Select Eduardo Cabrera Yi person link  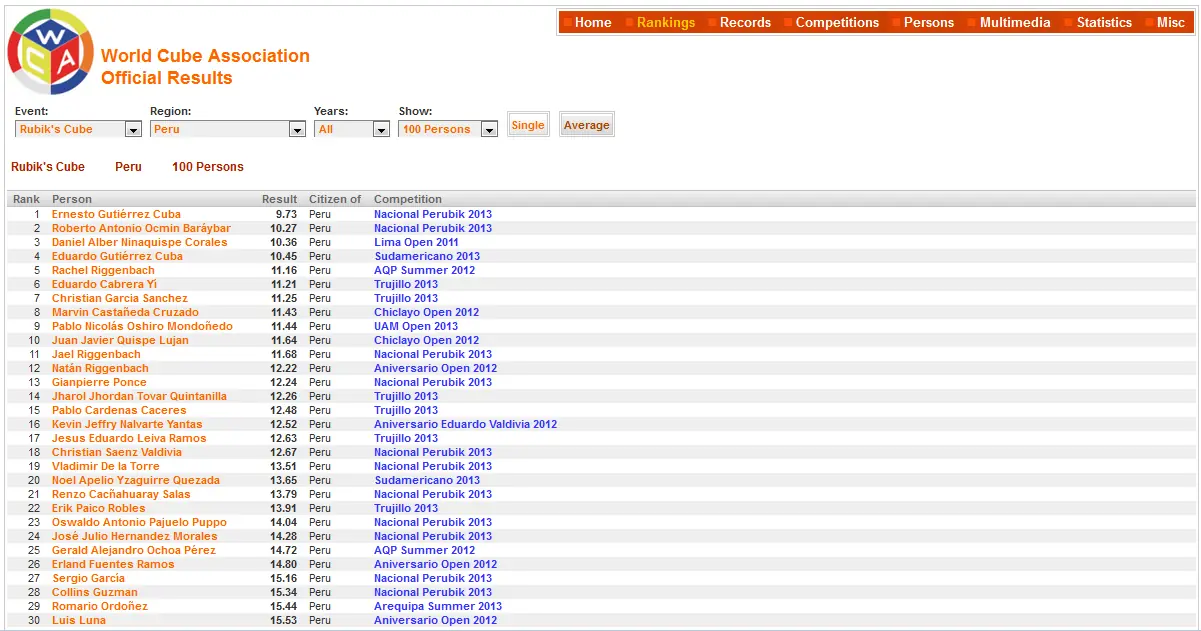[x=104, y=284]
